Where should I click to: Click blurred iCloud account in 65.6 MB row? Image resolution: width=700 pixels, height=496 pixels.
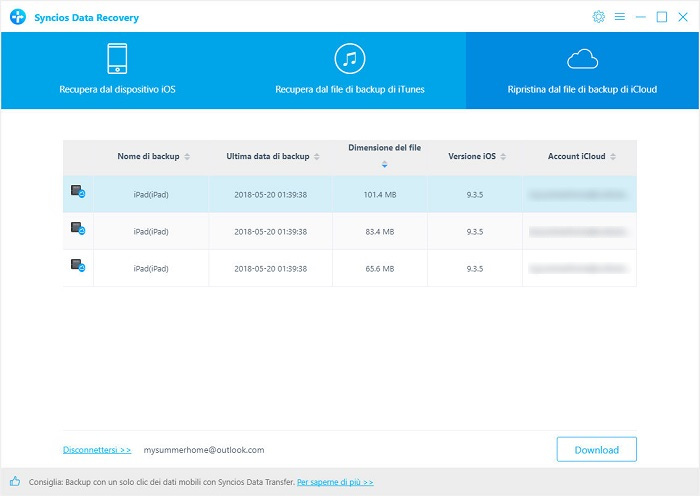coord(577,269)
